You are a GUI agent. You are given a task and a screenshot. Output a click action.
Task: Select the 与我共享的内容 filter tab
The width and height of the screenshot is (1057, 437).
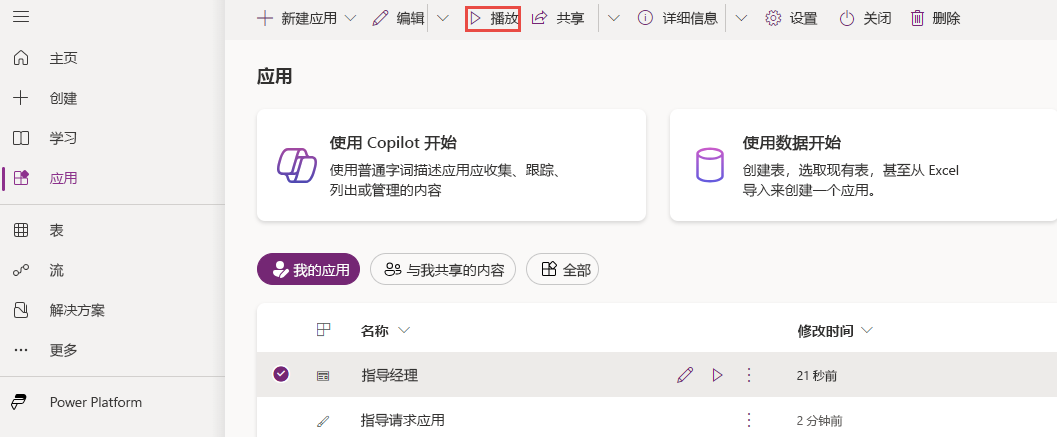pyautogui.click(x=443, y=270)
